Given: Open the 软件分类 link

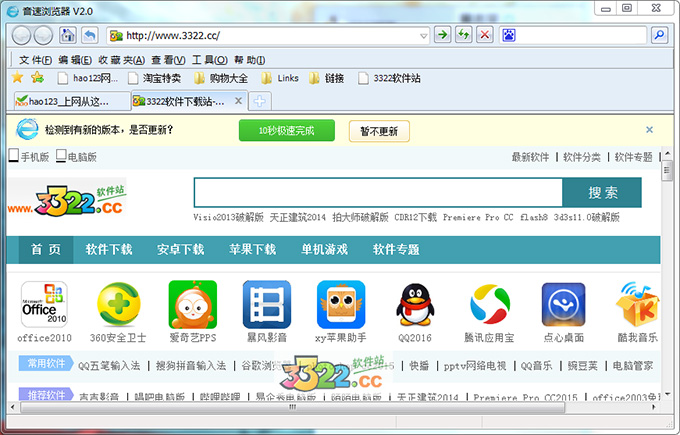Looking at the screenshot, I should click(x=582, y=157).
